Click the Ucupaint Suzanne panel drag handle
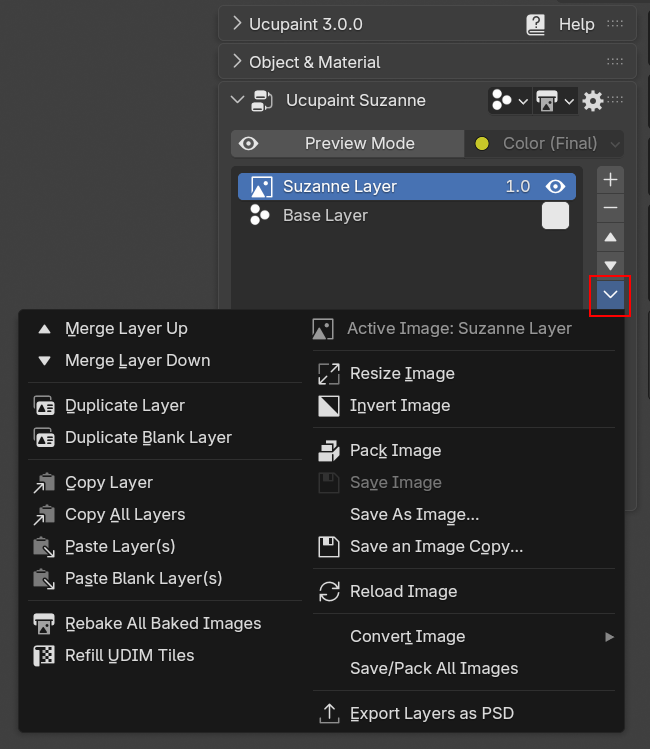 (615, 99)
